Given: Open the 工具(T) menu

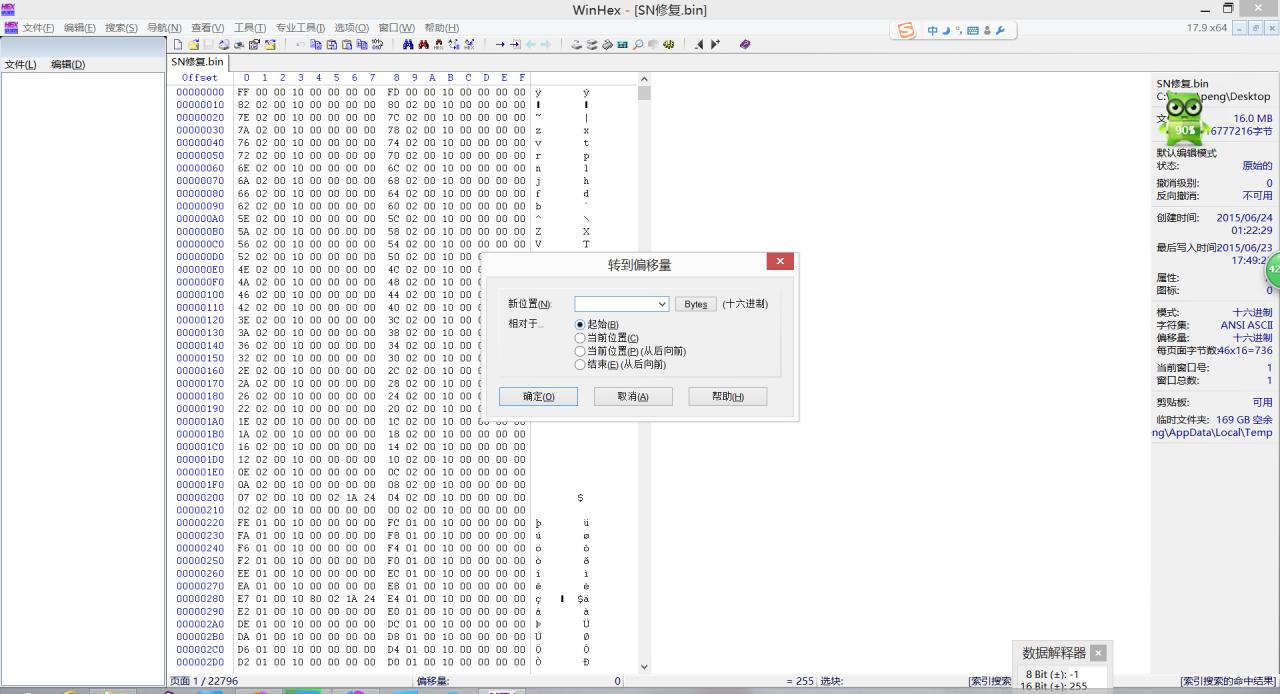Looking at the screenshot, I should point(250,28).
